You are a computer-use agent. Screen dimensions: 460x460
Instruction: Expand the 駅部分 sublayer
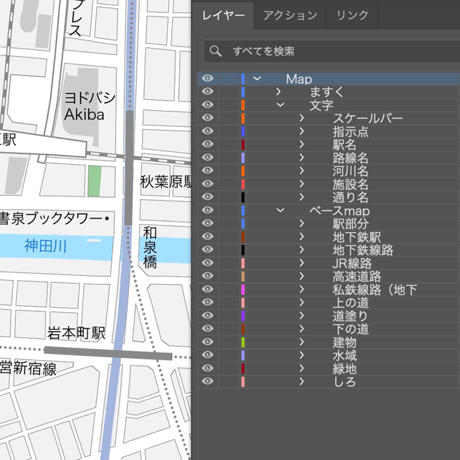coord(302,223)
